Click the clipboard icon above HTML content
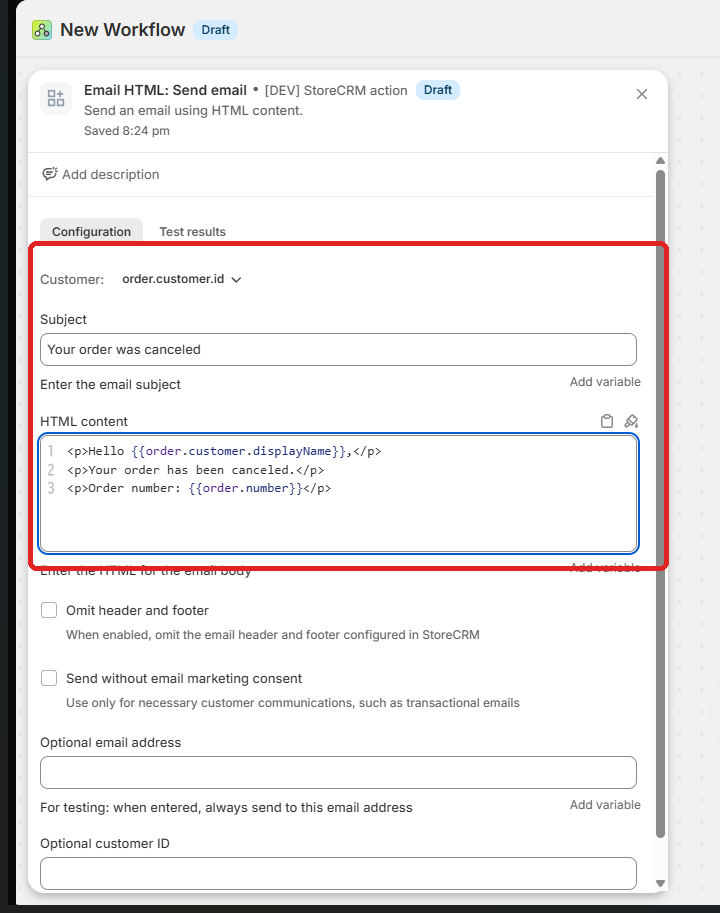 pos(606,421)
